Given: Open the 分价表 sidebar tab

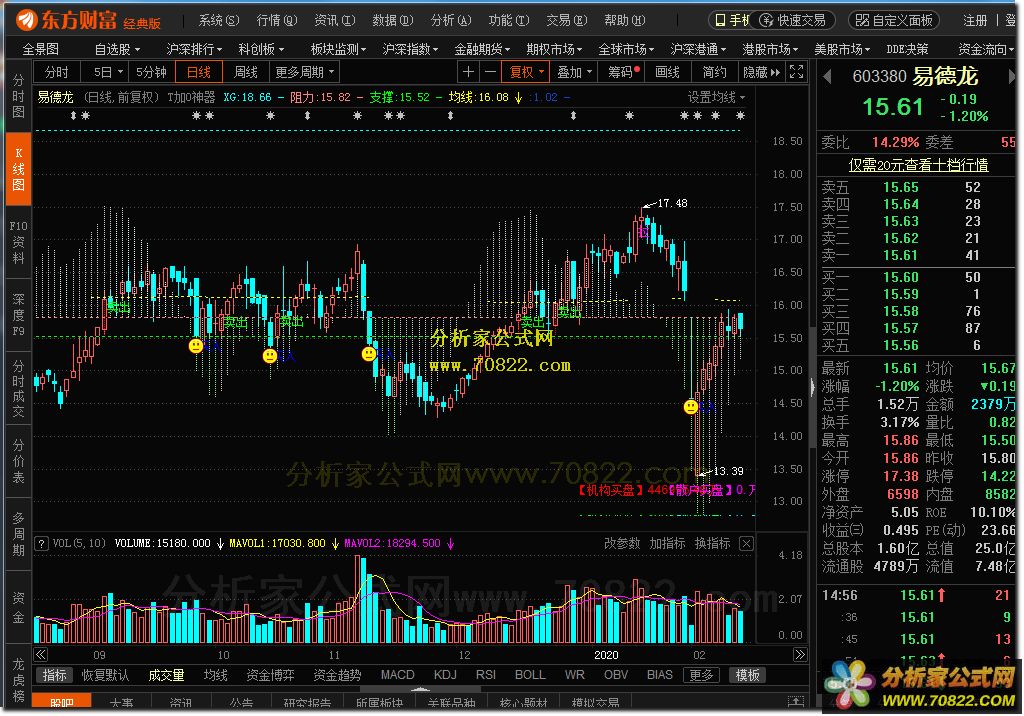Looking at the screenshot, I should (18, 461).
